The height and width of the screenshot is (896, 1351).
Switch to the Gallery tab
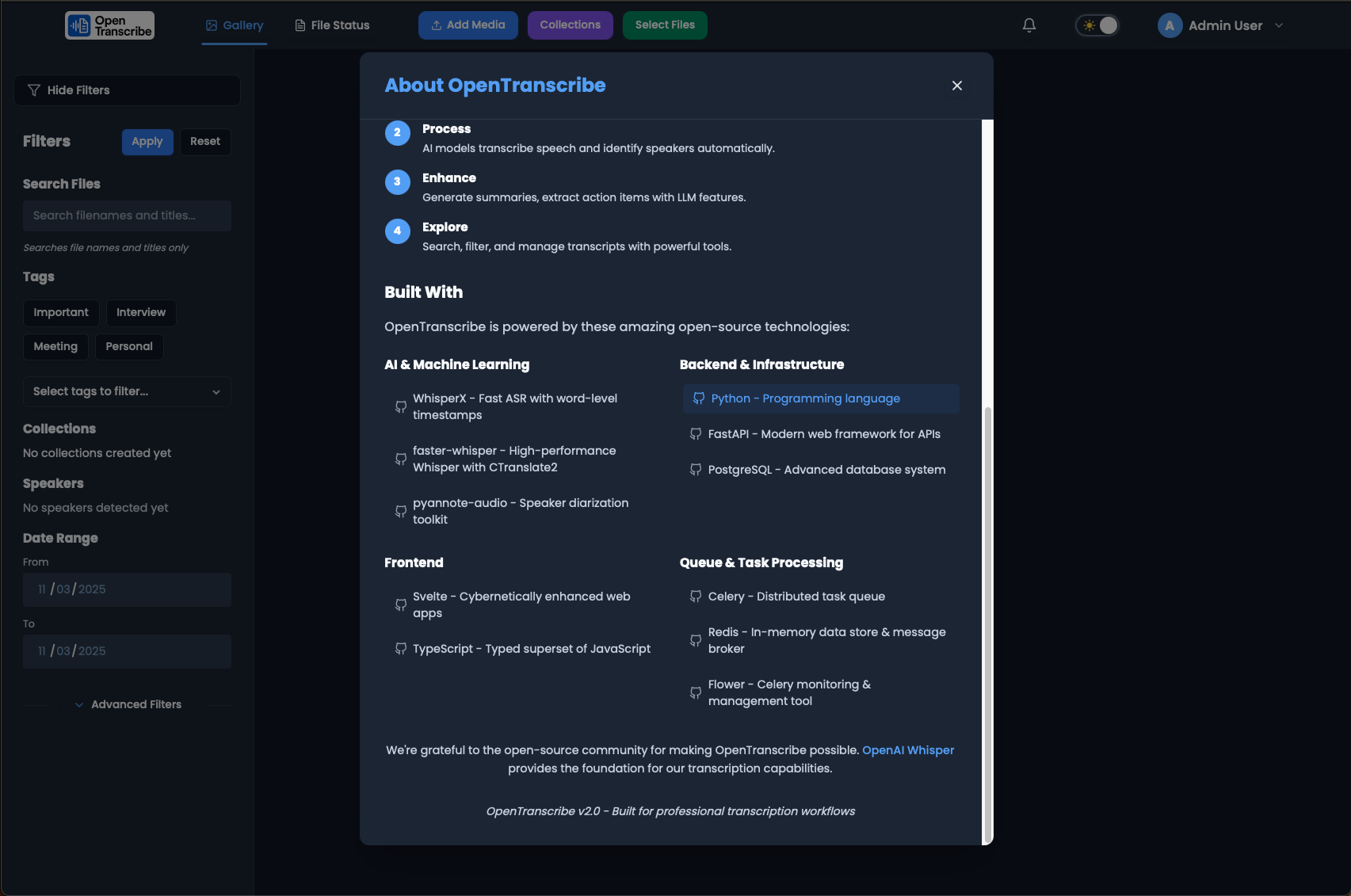click(x=235, y=25)
